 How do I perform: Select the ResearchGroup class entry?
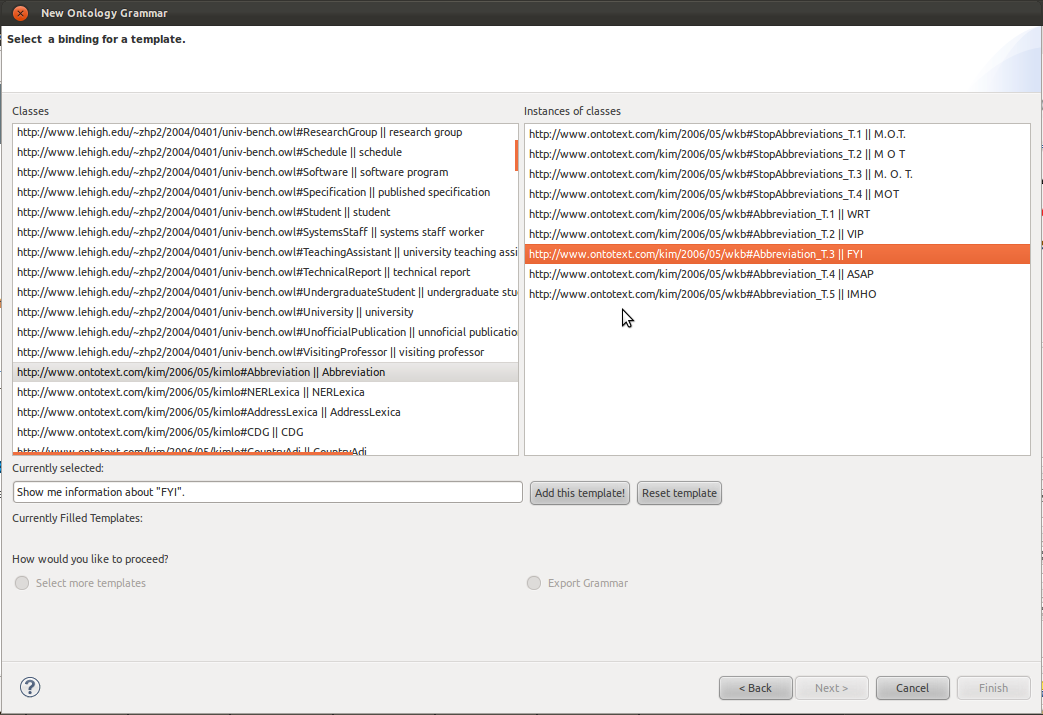point(240,132)
